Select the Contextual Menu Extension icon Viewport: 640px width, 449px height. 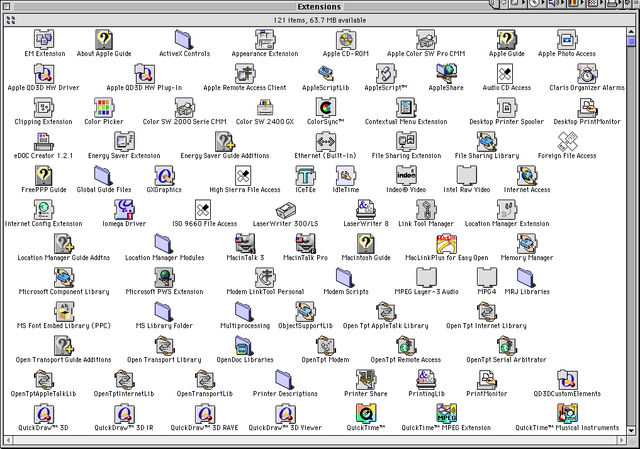[406, 107]
